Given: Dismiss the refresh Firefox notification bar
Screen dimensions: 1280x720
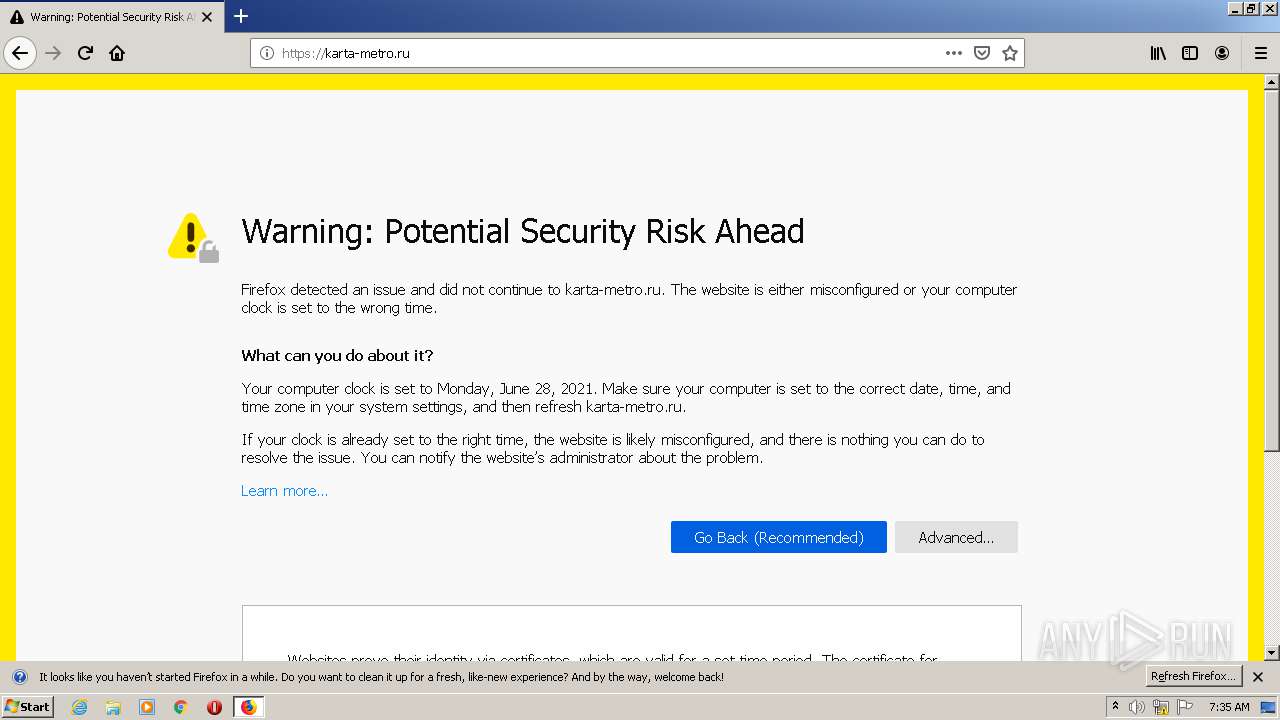Looking at the screenshot, I should [1258, 677].
